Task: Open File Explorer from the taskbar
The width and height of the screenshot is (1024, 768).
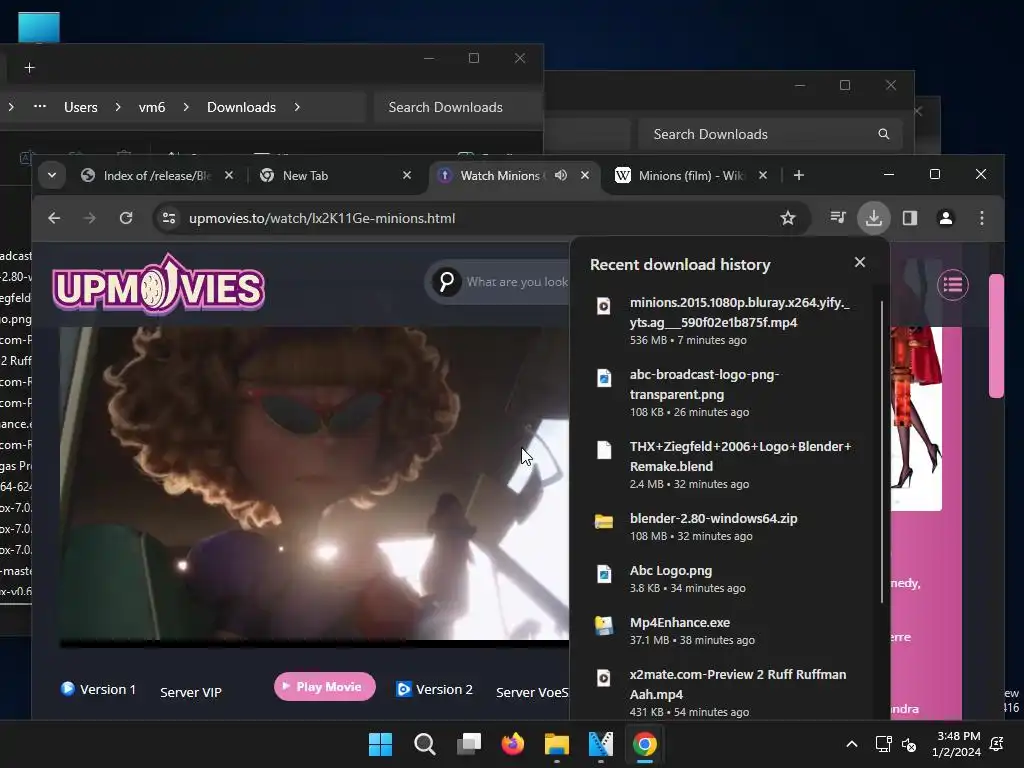Action: pos(556,744)
